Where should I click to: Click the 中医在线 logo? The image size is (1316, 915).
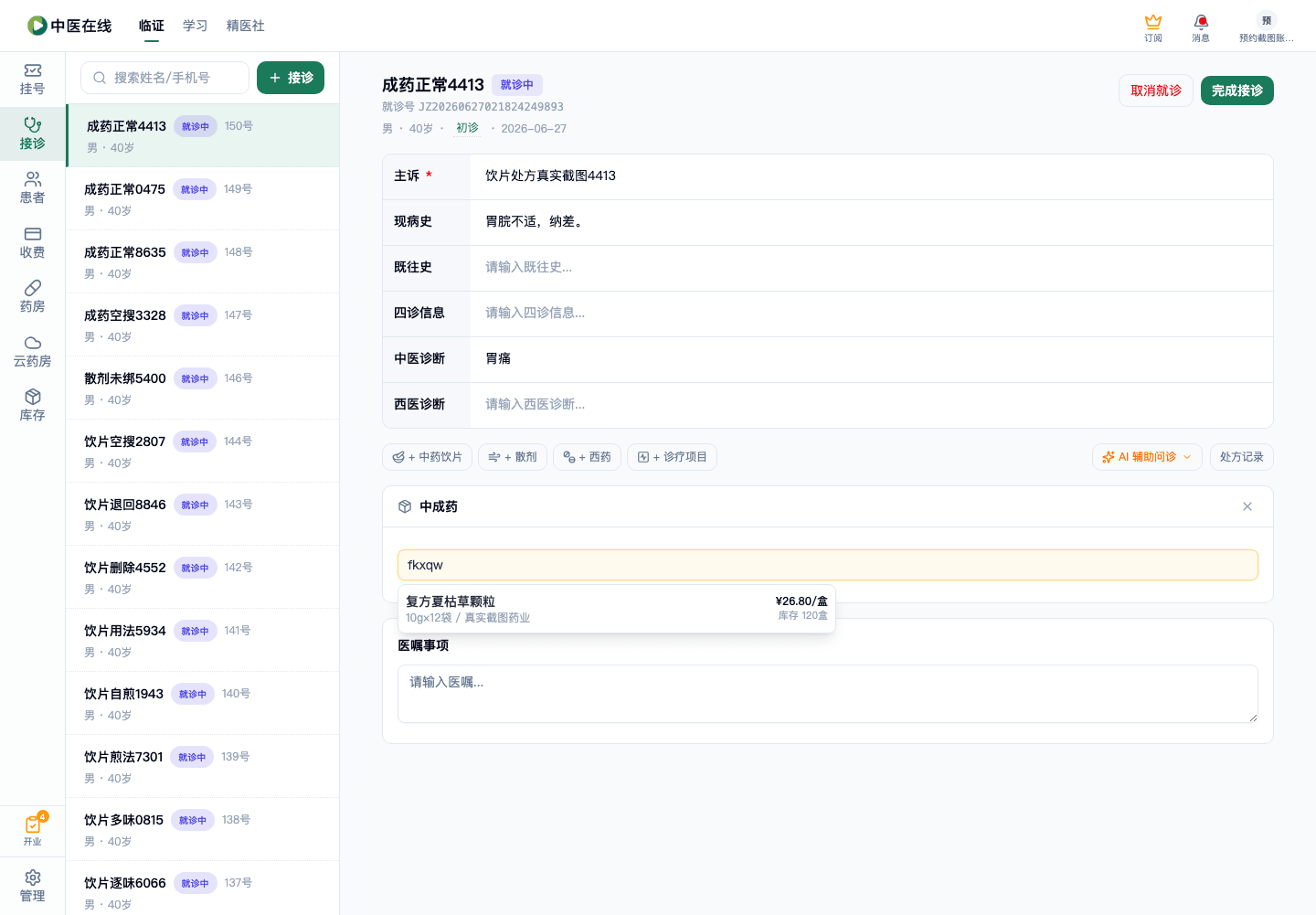[69, 26]
